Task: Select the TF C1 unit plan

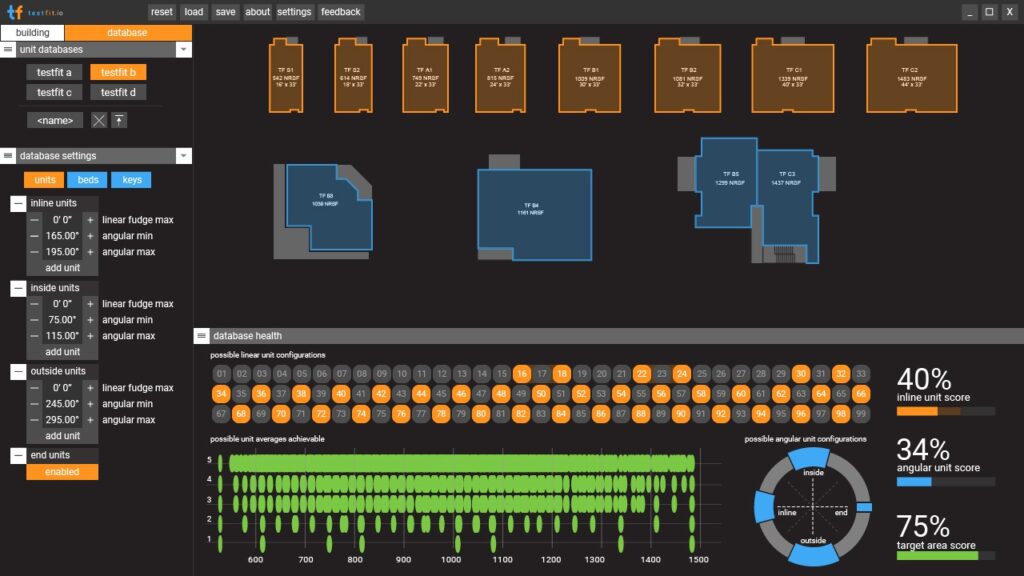Action: pyautogui.click(x=793, y=76)
